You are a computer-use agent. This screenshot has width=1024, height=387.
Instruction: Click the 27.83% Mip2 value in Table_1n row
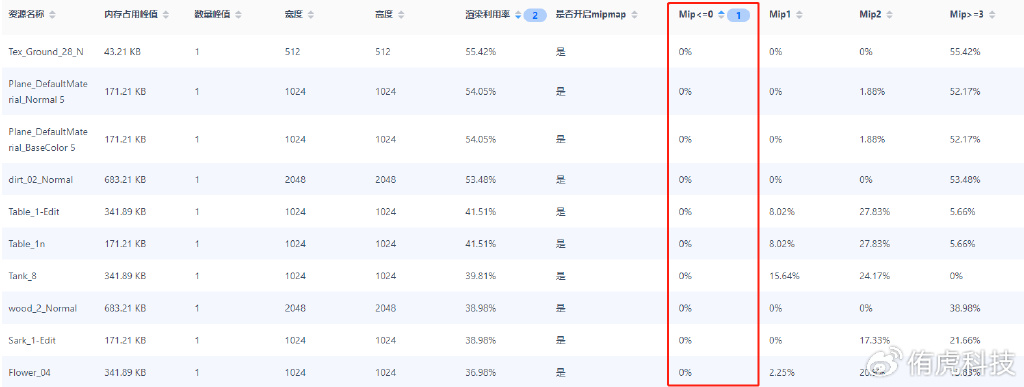[874, 243]
